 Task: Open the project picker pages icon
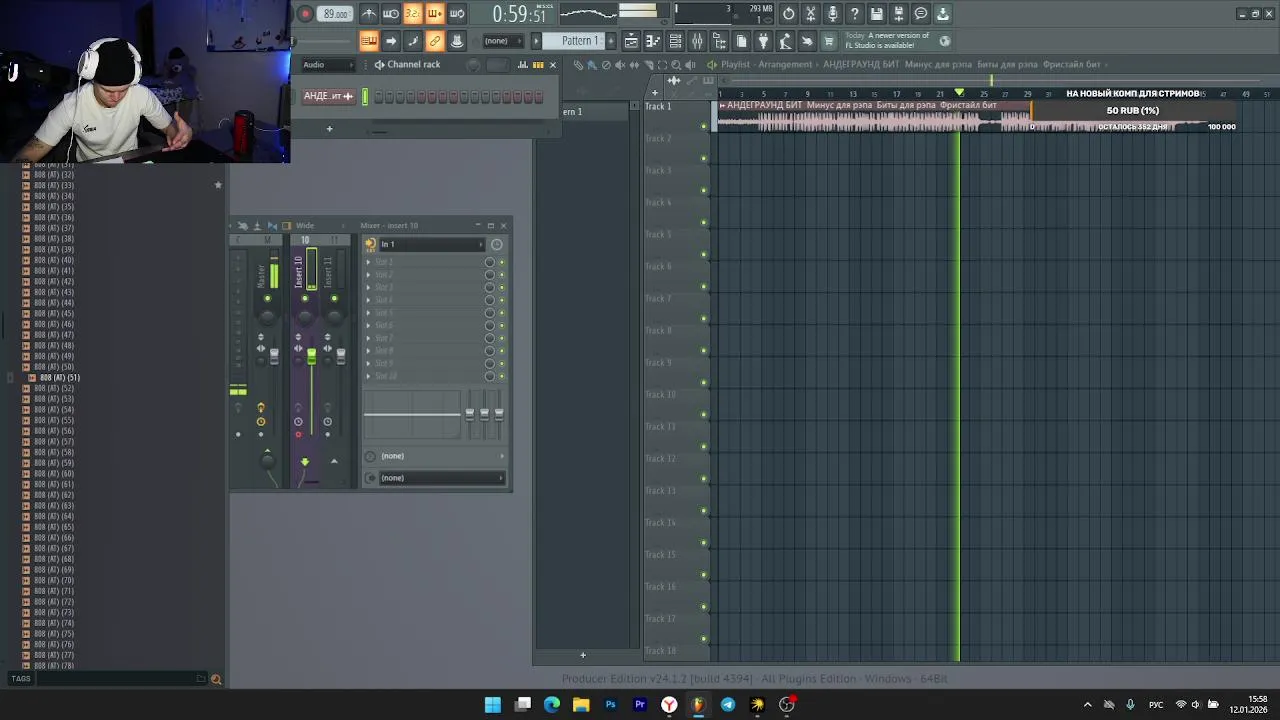click(741, 41)
